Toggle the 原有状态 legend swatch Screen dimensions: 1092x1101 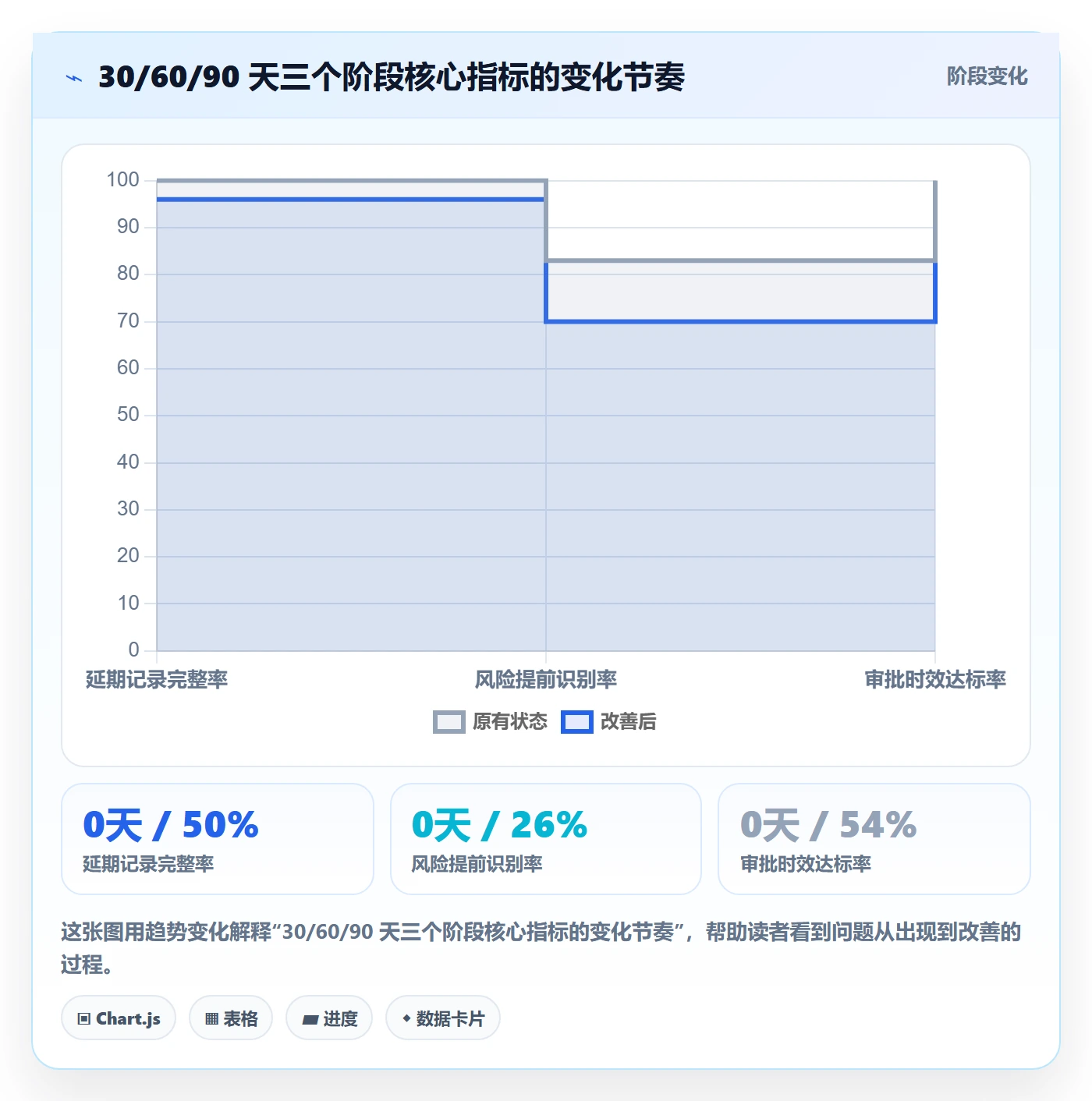coord(448,722)
